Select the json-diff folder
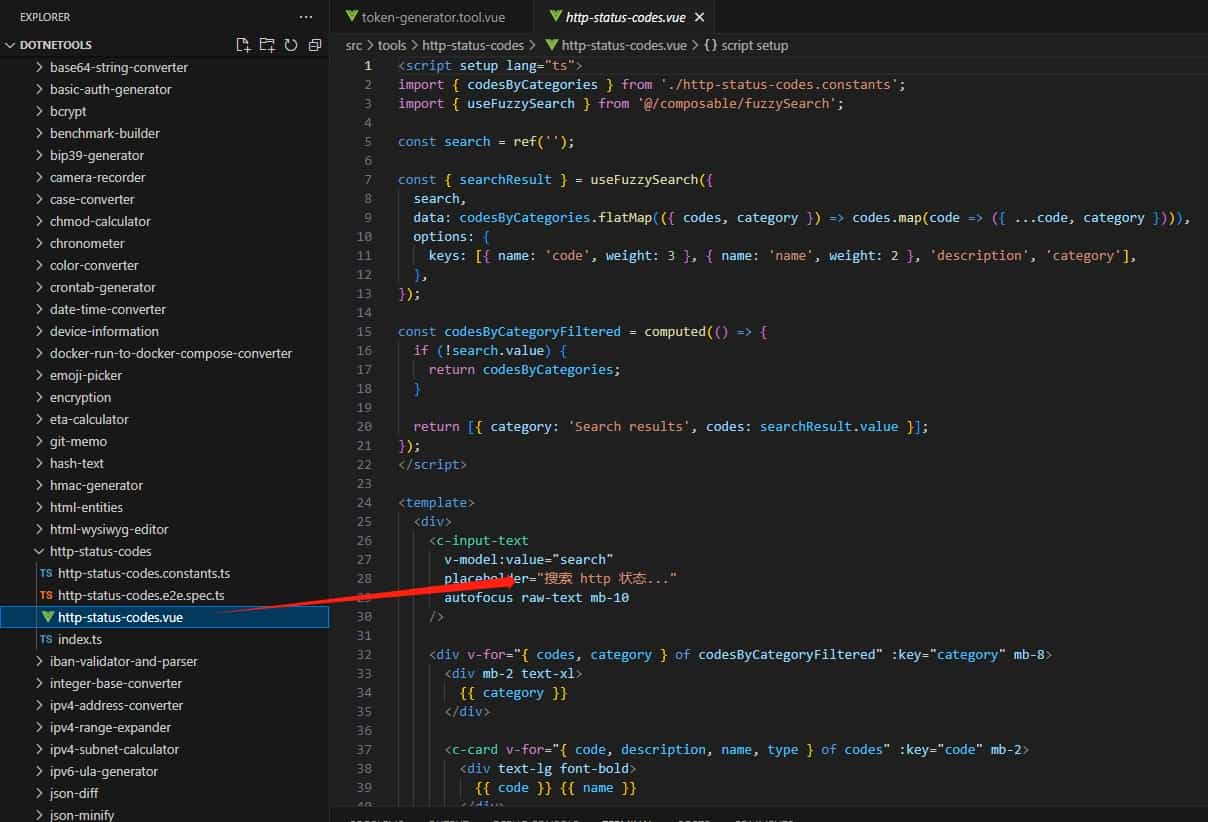The image size is (1208, 822). pos(78,793)
